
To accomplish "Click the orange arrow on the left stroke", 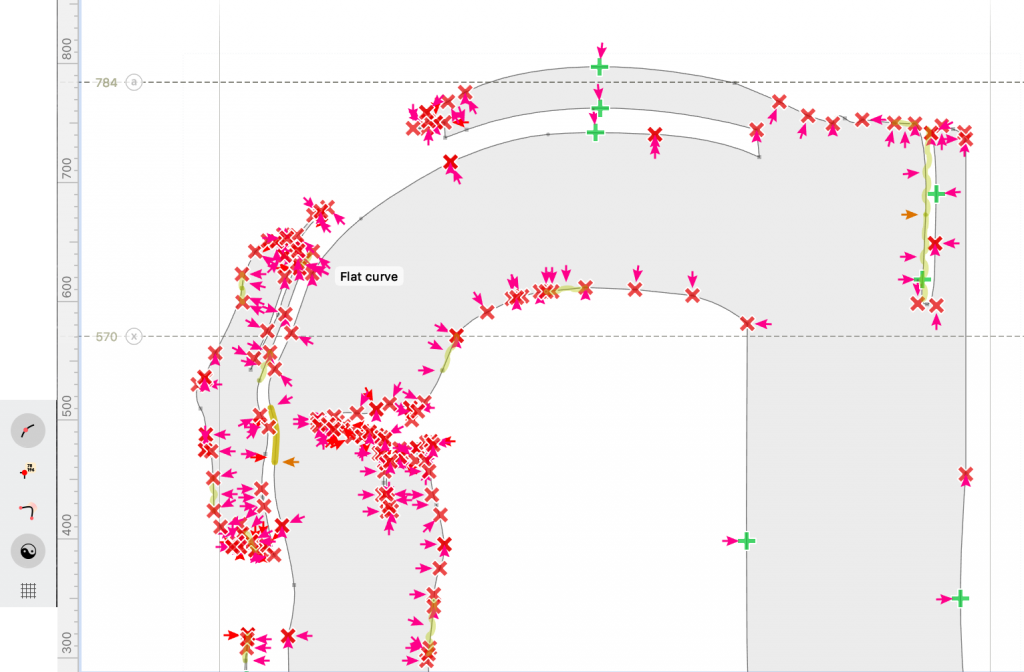I will 290,462.
